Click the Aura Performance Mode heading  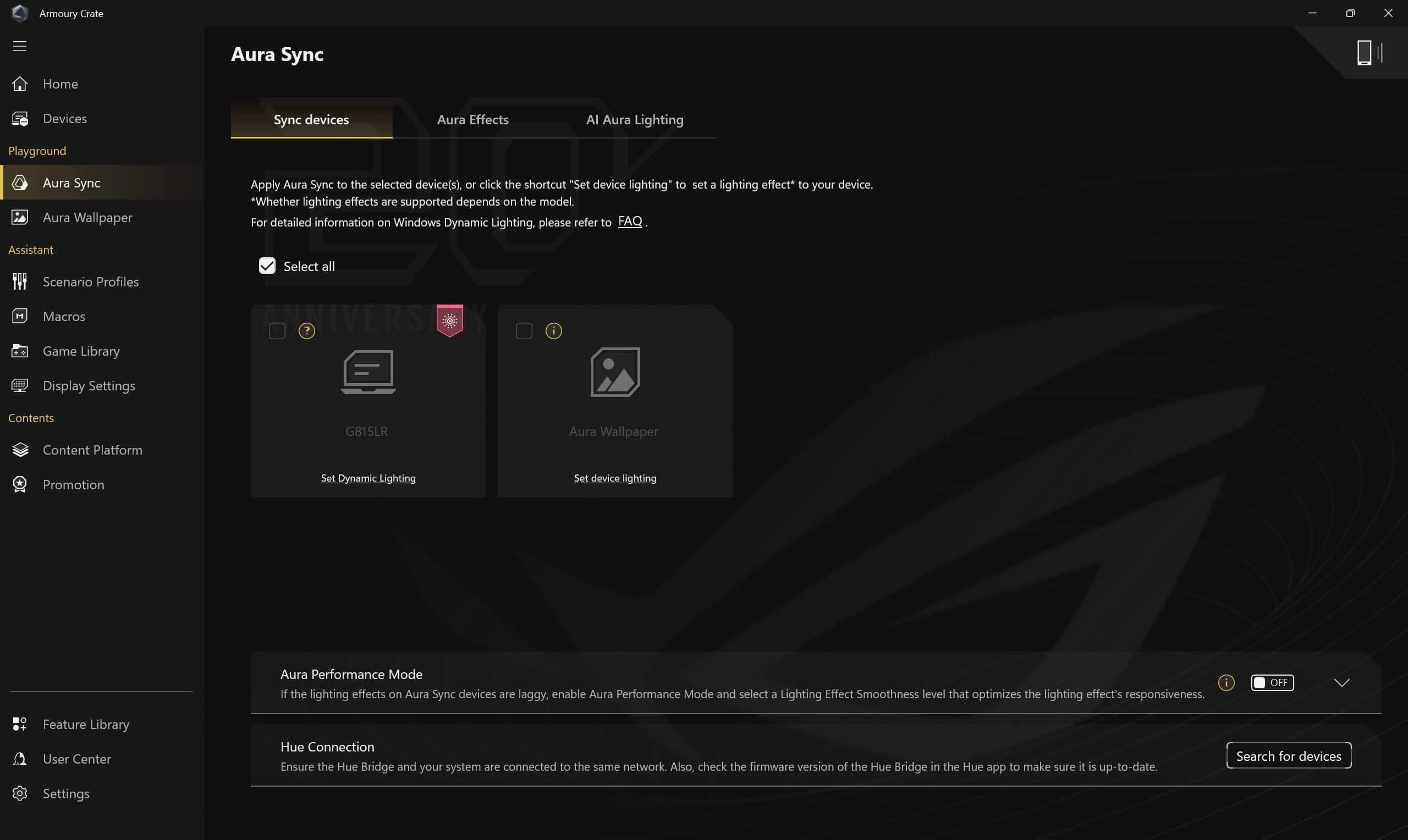351,674
